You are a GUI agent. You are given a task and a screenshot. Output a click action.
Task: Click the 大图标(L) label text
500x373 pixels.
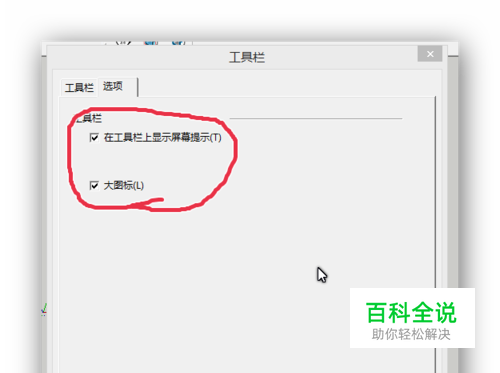(124, 185)
